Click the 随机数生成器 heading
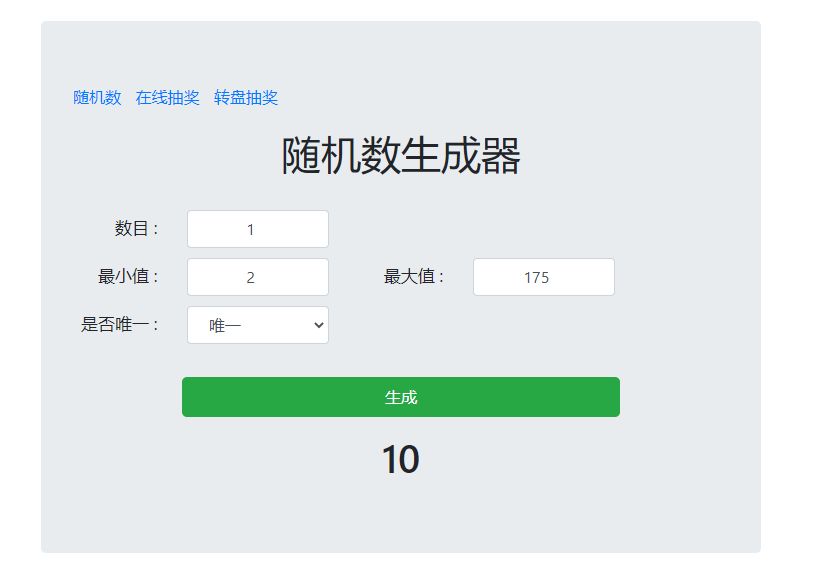This screenshot has height=572, width=817. click(x=401, y=155)
